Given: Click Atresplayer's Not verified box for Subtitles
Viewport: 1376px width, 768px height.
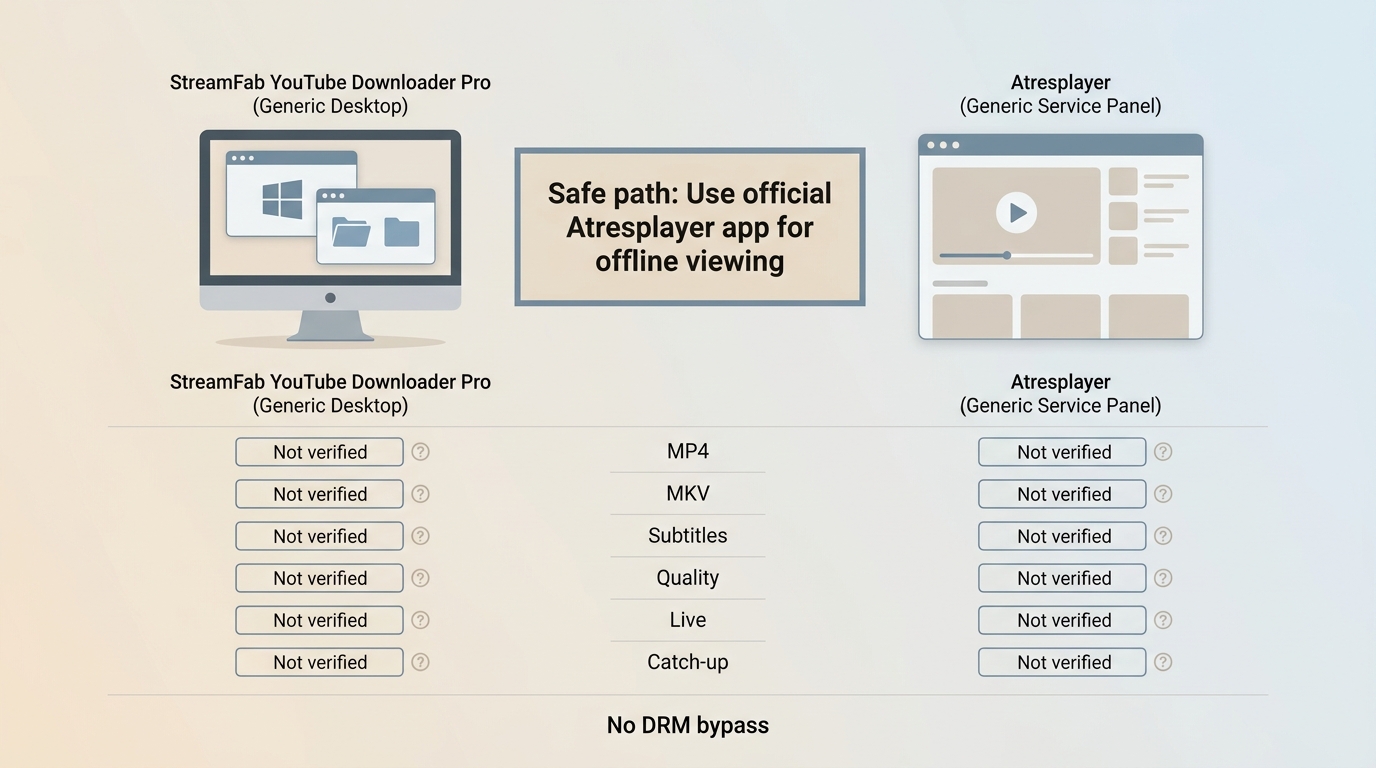Looking at the screenshot, I should (1062, 536).
